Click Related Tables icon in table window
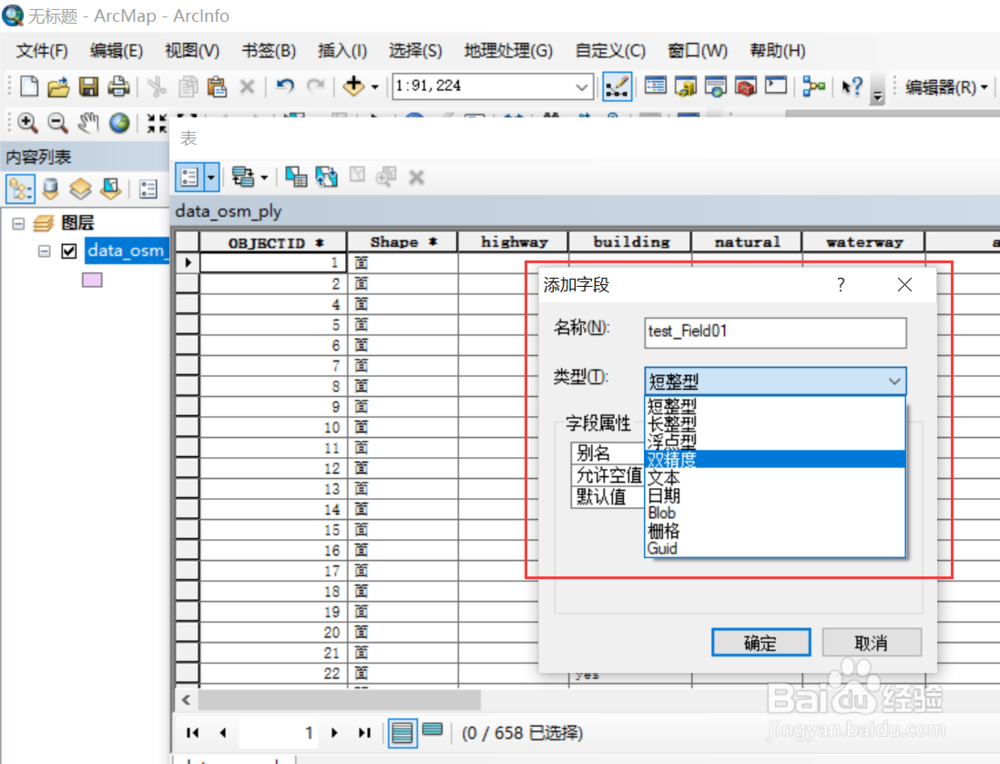The image size is (1000, 764). pyautogui.click(x=244, y=177)
